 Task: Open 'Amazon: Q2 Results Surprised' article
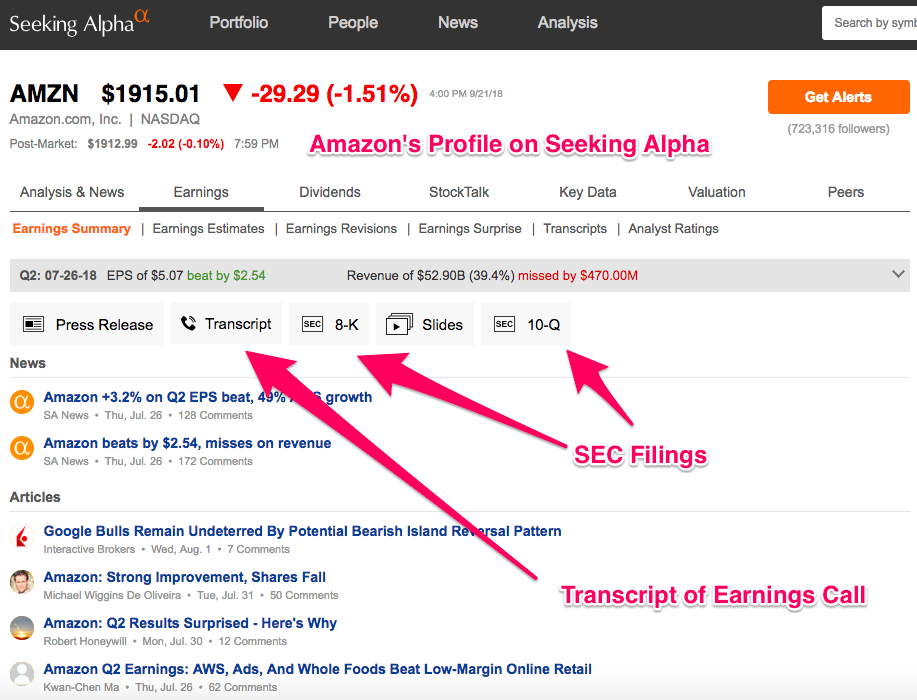pyautogui.click(x=190, y=623)
